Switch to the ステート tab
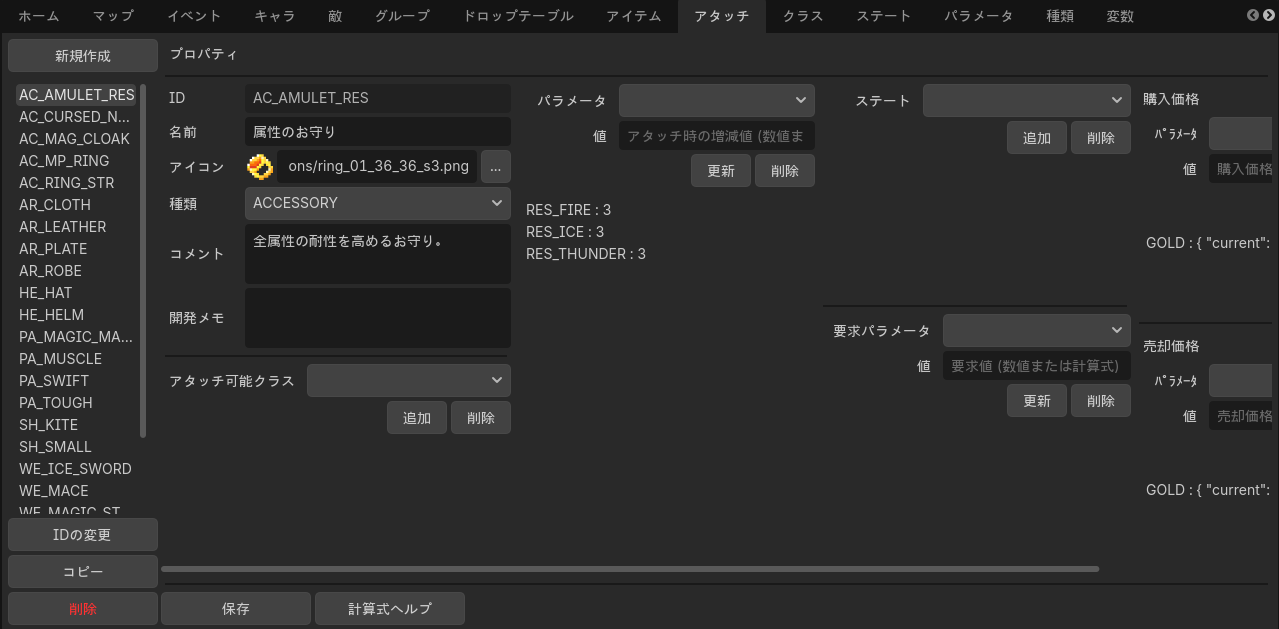The image size is (1279, 629). [884, 16]
